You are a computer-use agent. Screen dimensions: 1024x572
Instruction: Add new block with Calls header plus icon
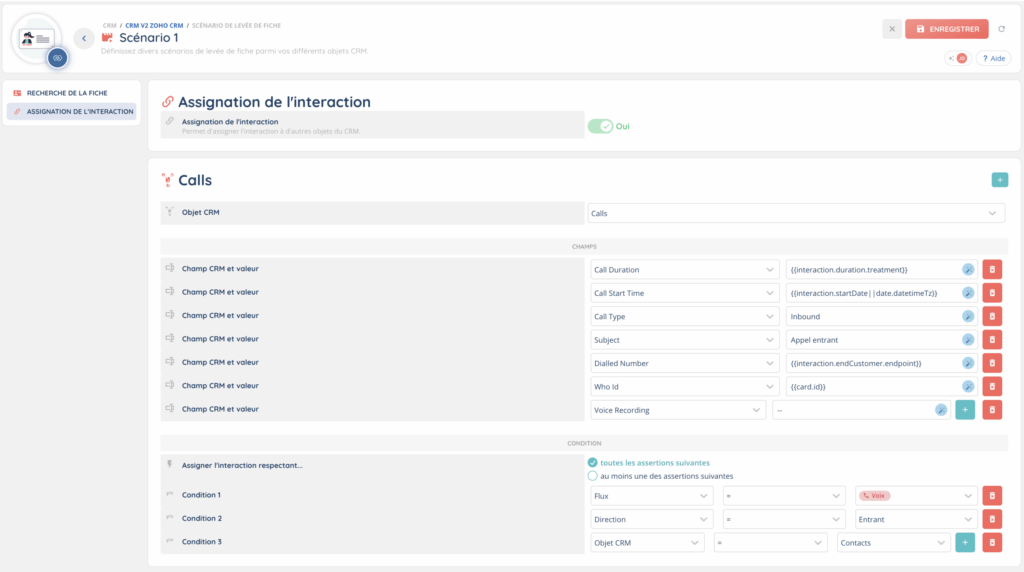pos(1000,180)
